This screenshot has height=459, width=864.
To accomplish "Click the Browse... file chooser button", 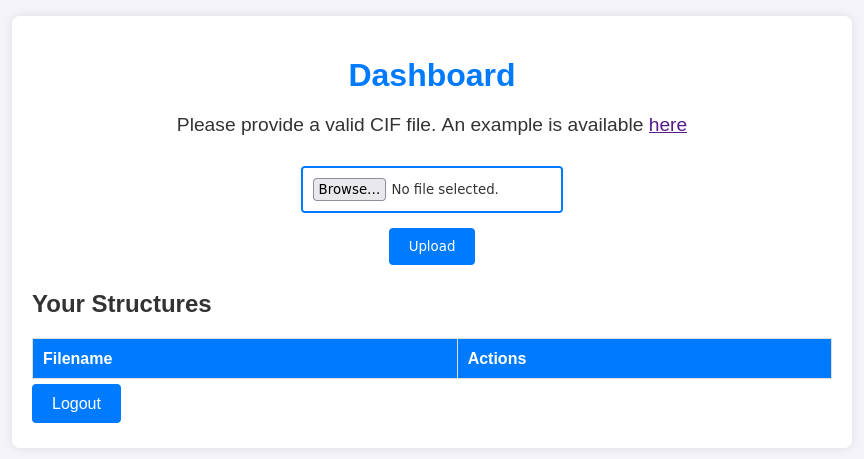I will [x=349, y=189].
